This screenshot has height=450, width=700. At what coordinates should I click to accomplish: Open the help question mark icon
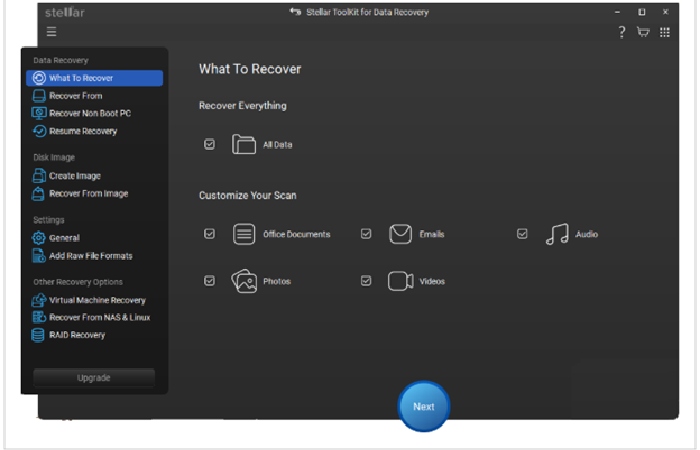(x=621, y=32)
